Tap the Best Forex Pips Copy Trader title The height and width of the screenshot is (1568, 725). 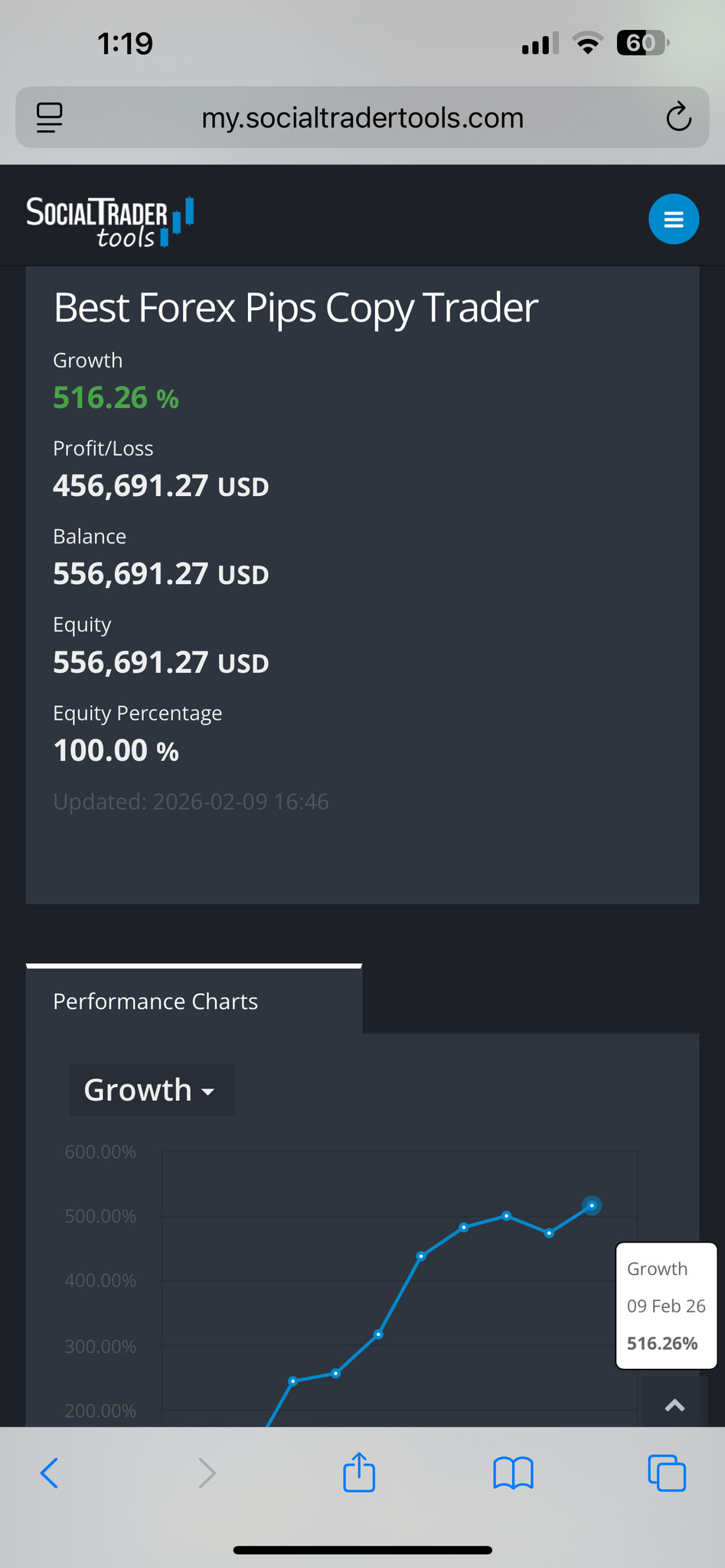tap(296, 308)
